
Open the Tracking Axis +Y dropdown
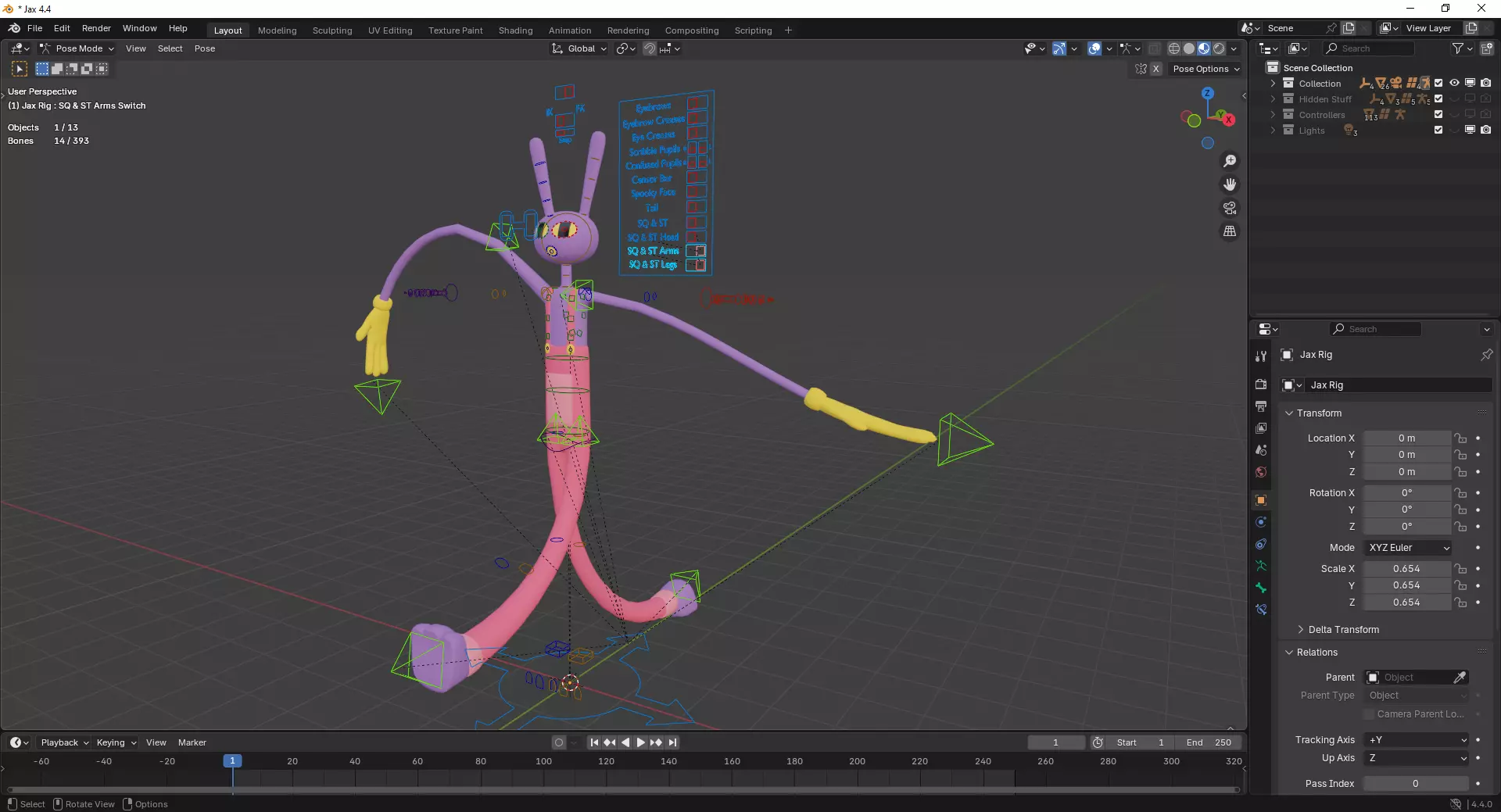(x=1417, y=740)
